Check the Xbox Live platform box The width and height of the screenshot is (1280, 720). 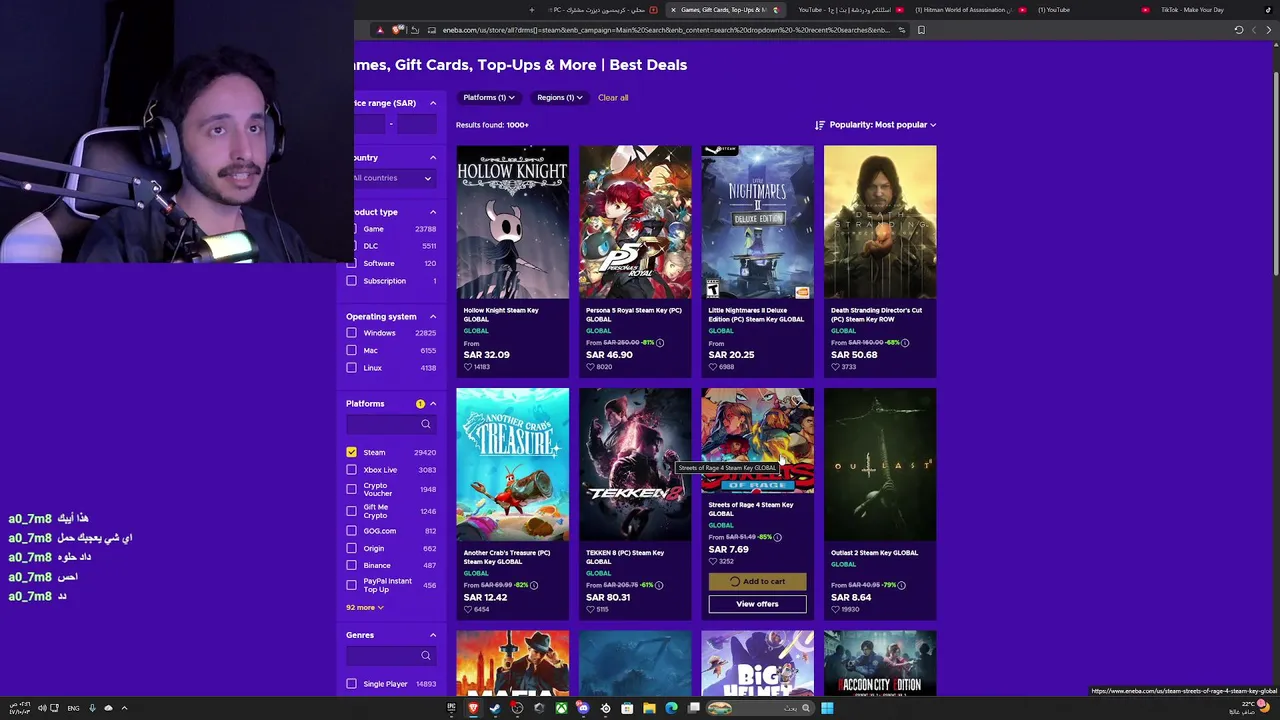click(x=352, y=469)
